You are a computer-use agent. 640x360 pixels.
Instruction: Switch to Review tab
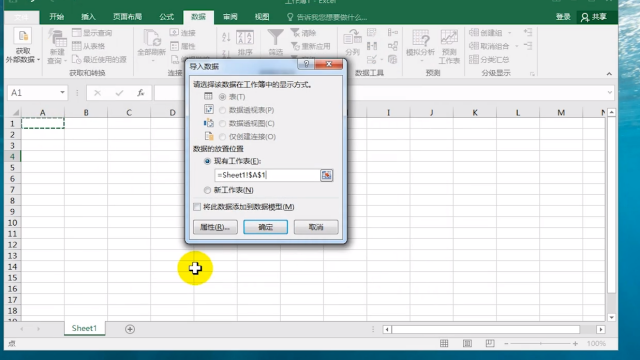pyautogui.click(x=230, y=17)
